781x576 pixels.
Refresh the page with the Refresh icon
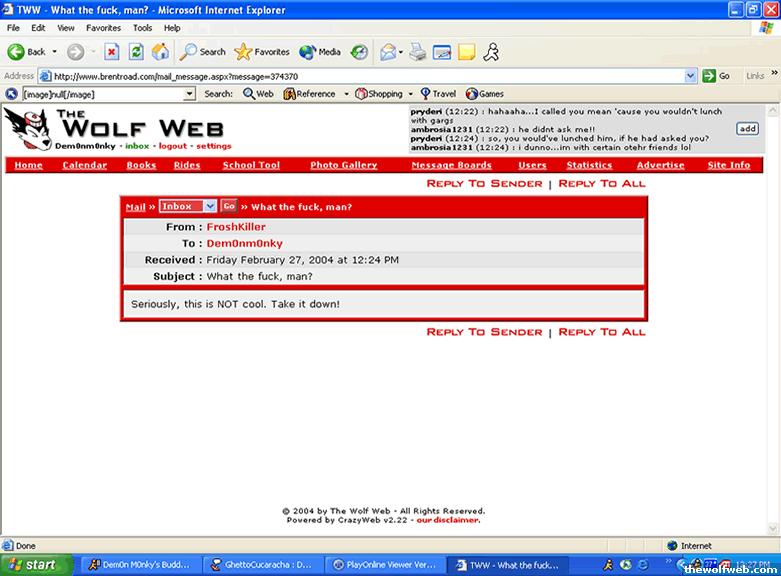[x=136, y=52]
